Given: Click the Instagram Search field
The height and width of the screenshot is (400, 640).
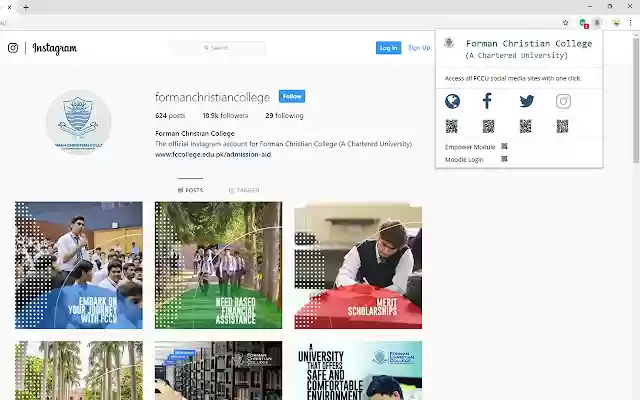Looking at the screenshot, I should [x=218, y=48].
